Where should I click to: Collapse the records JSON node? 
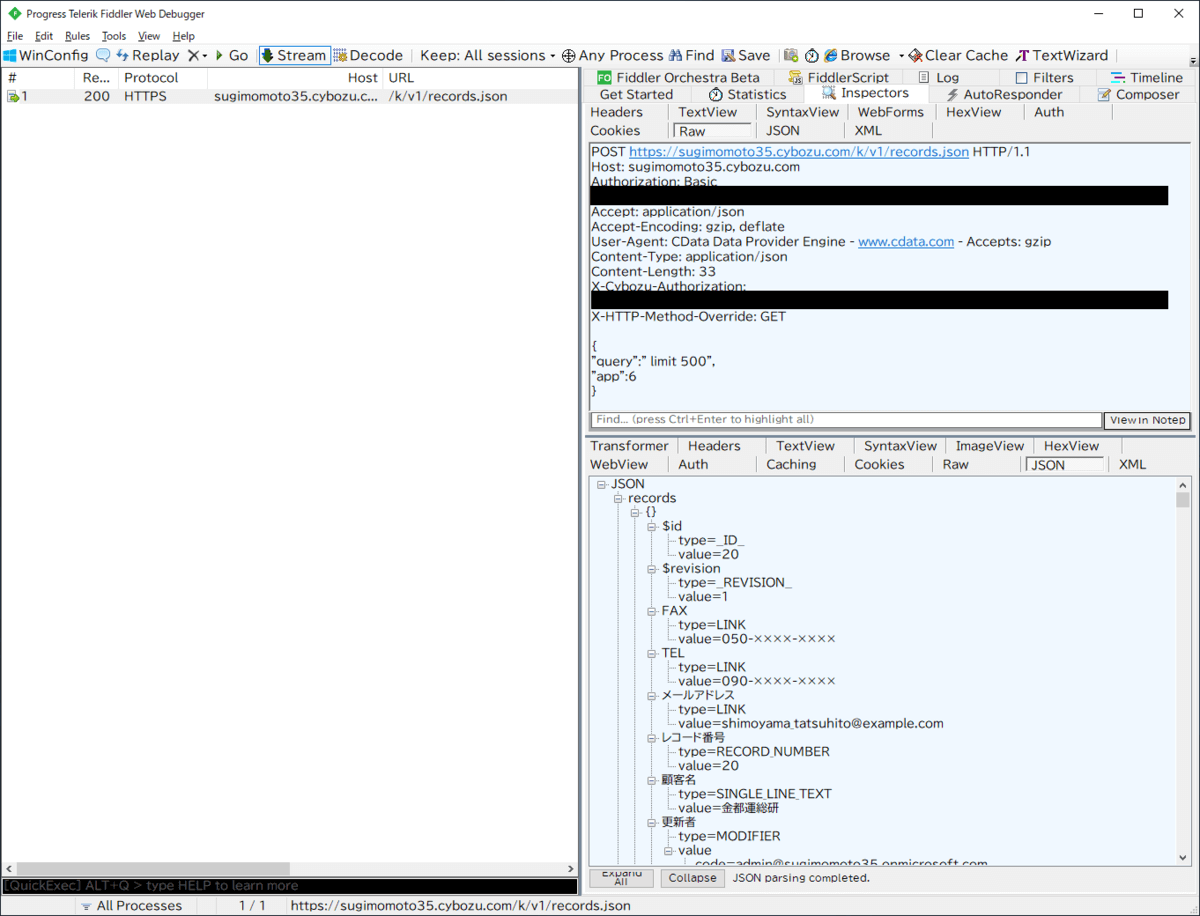click(x=619, y=498)
